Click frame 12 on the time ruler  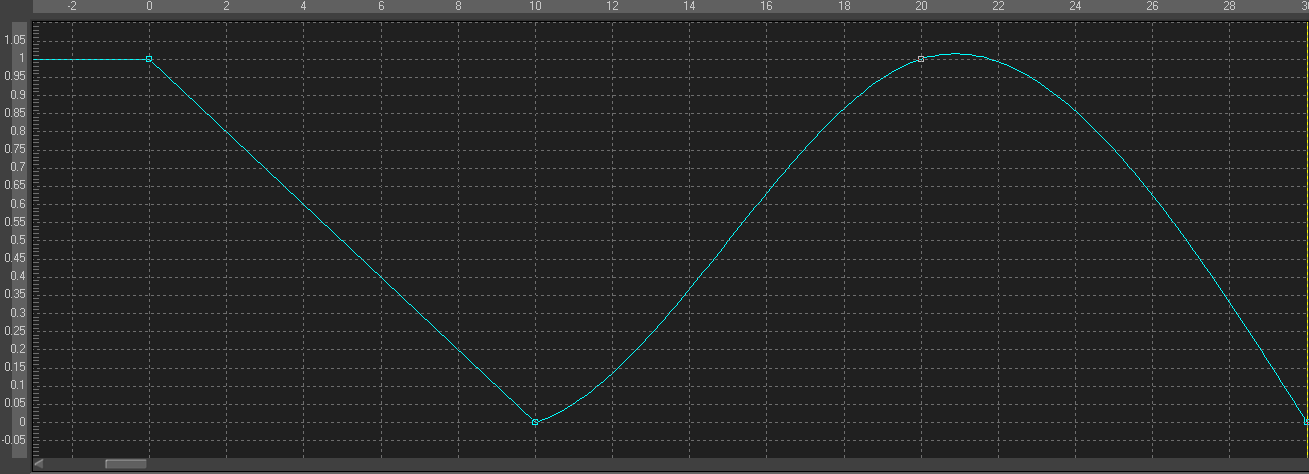[x=612, y=6]
